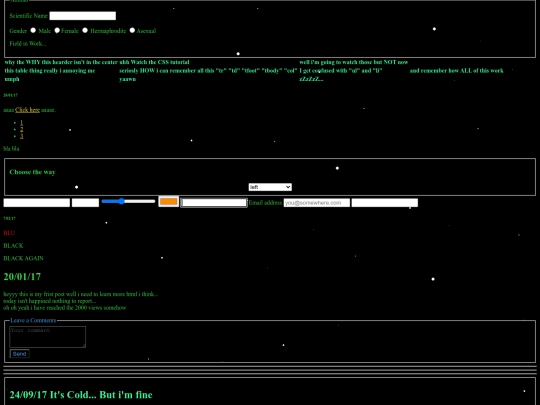
Task: Click the table cell "zZzZzZ..."
Action: click(311, 79)
